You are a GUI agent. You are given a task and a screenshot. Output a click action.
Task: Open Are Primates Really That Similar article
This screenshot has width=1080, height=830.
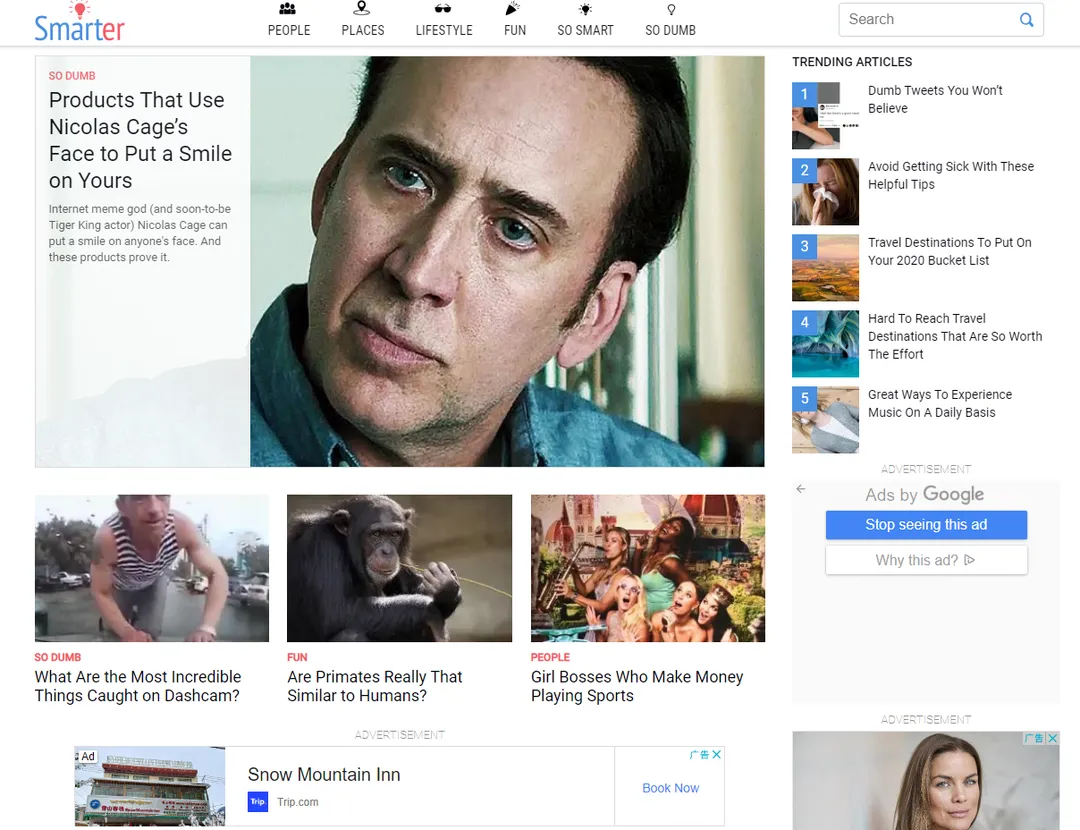[x=375, y=686]
